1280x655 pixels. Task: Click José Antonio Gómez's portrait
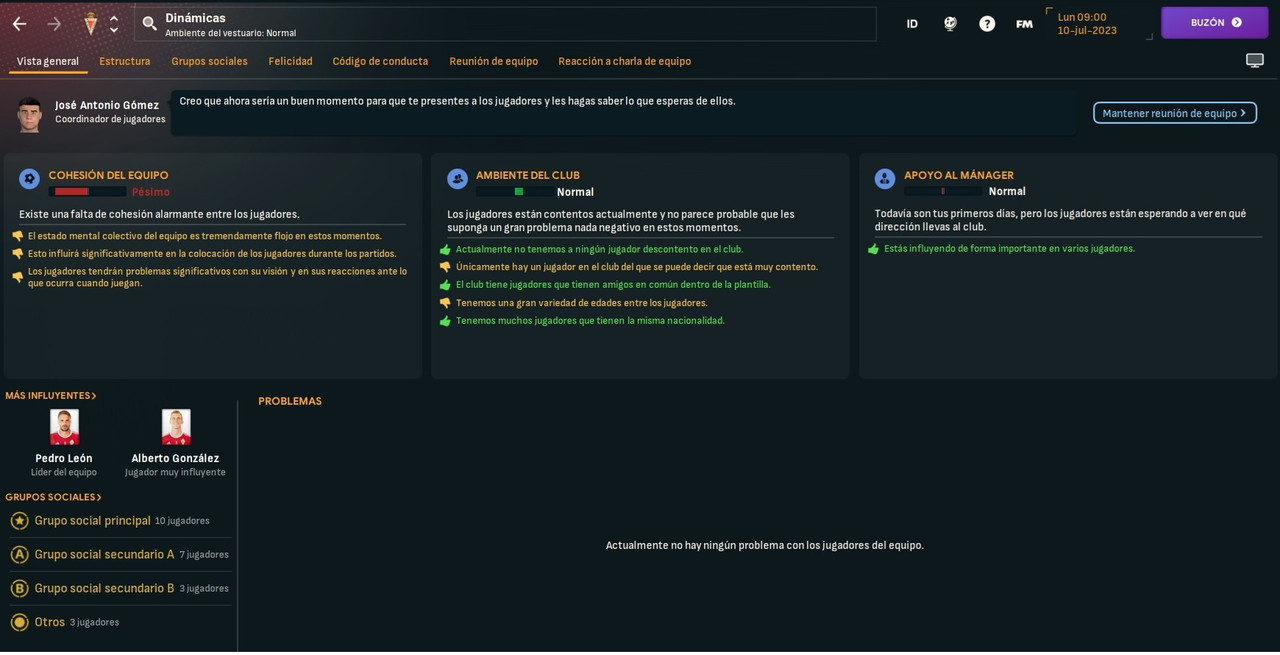click(29, 114)
